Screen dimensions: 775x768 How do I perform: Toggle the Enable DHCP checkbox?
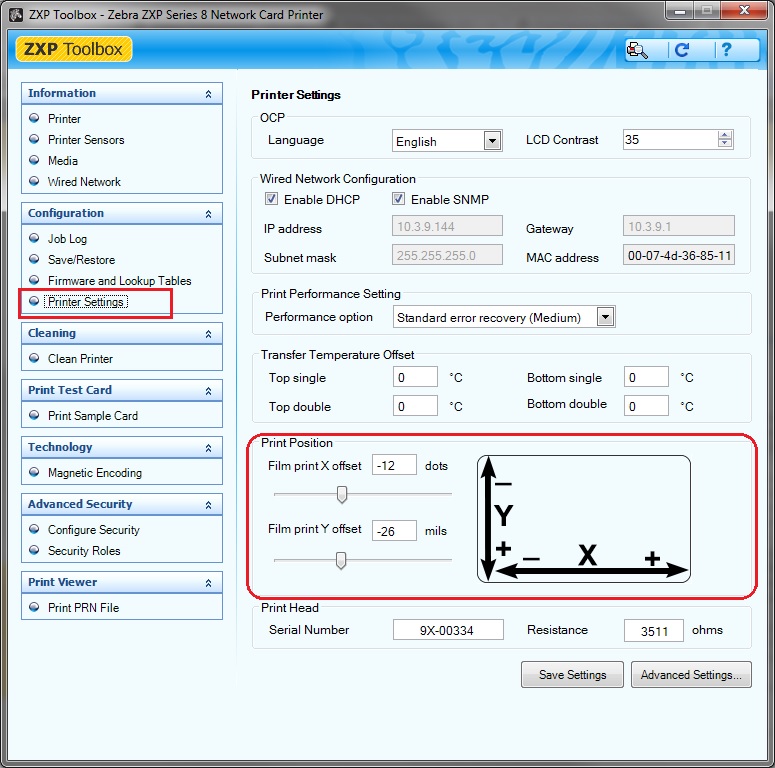coord(274,199)
